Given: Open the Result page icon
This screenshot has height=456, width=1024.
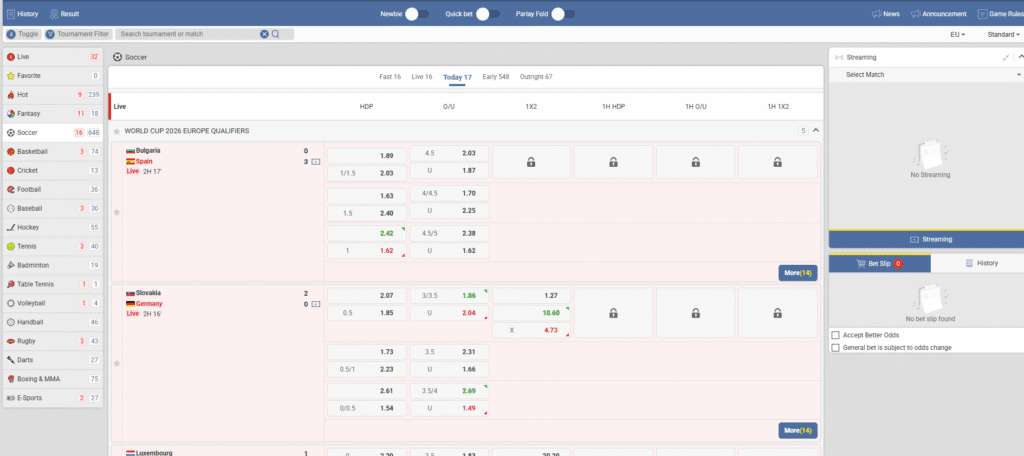Looking at the screenshot, I should [x=54, y=14].
